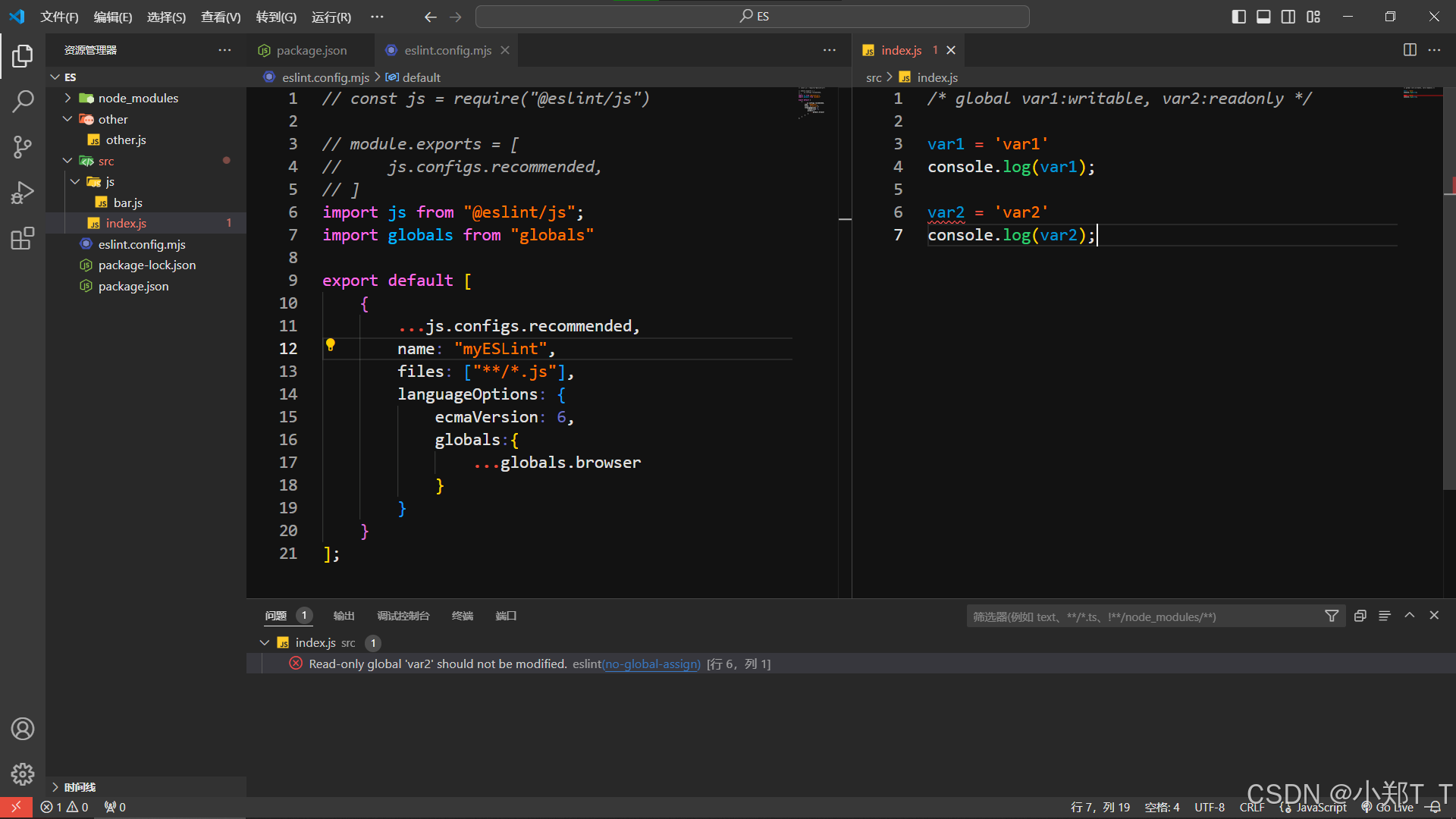Toggle table/tree view in problems panel
This screenshot has width=1456, height=819.
point(1385,616)
